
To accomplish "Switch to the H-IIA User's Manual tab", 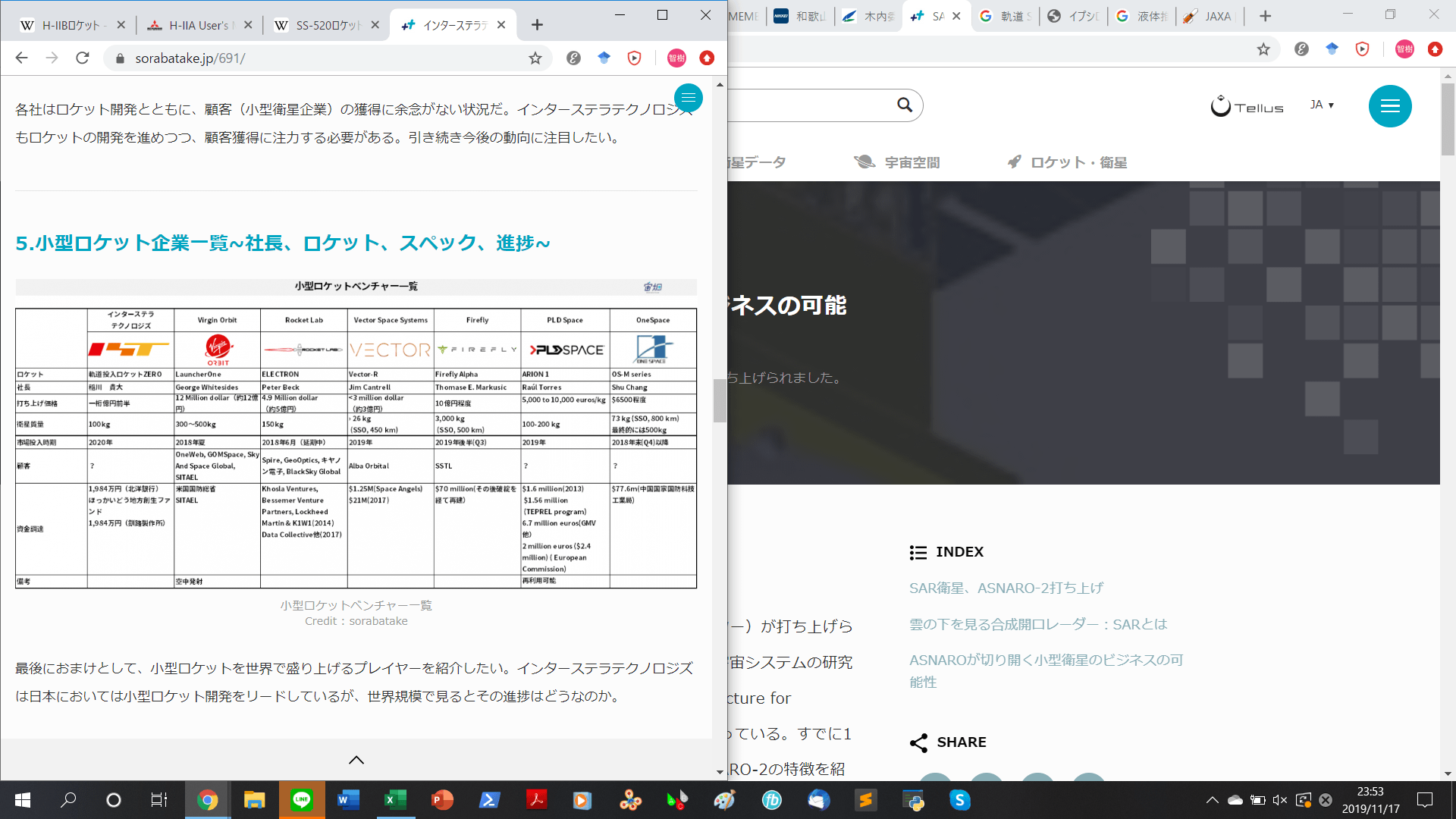I will (199, 25).
